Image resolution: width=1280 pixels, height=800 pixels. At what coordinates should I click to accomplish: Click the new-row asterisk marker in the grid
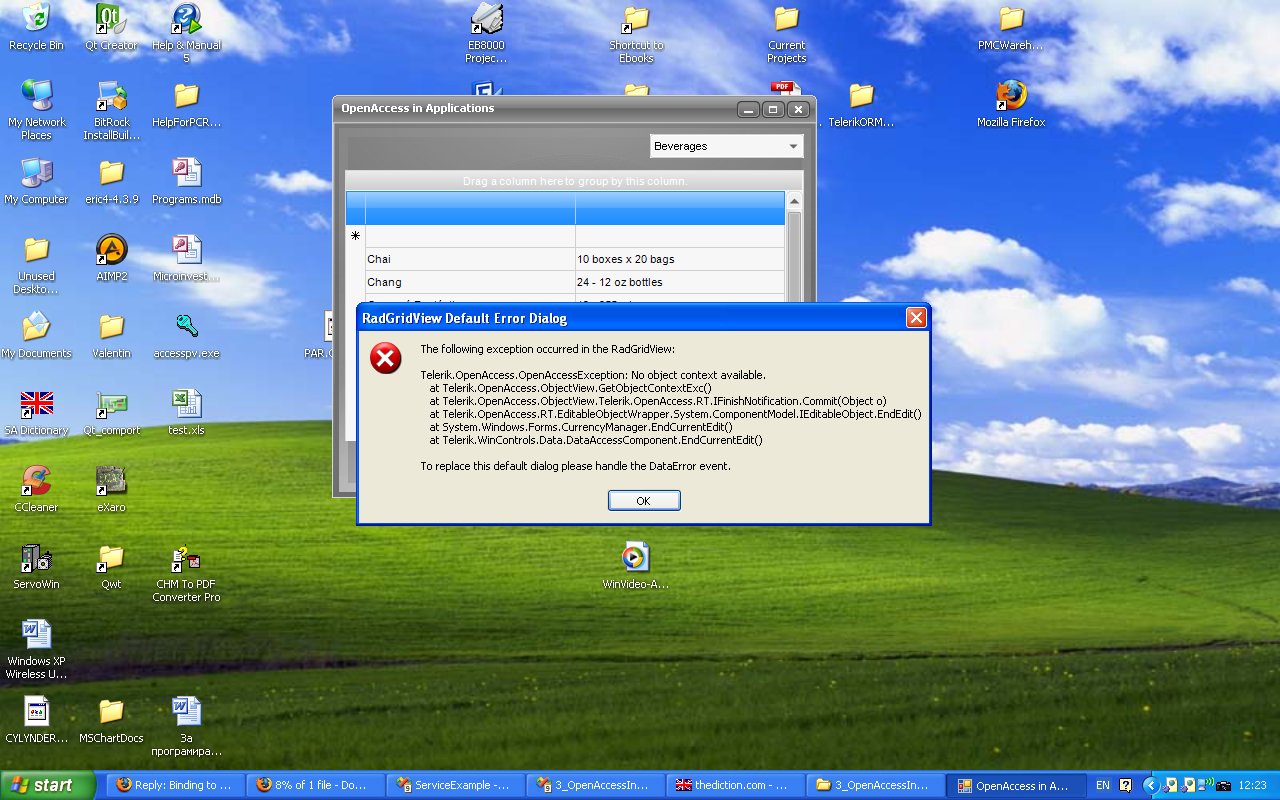355,236
